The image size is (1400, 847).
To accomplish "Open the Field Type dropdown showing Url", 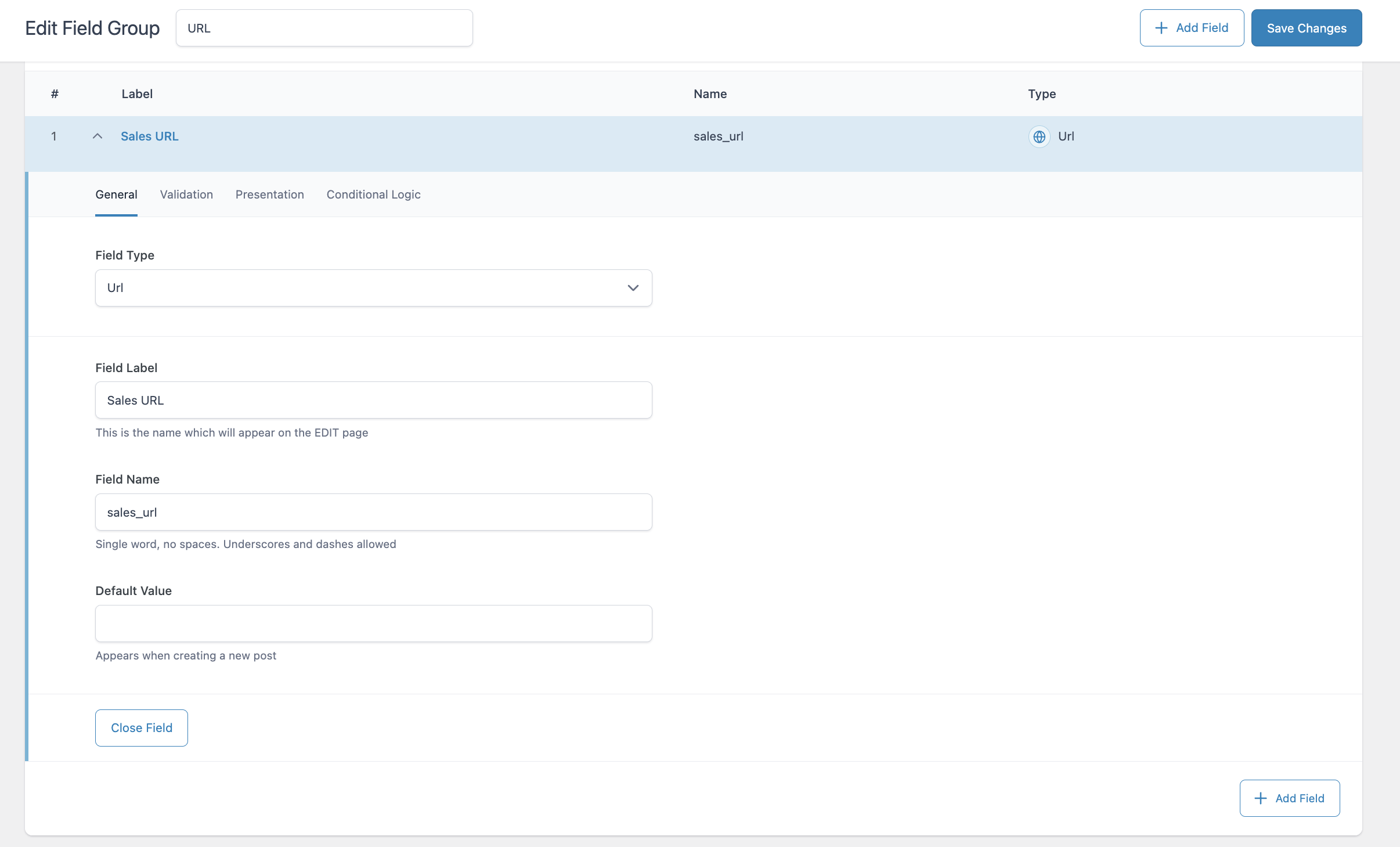I will click(x=373, y=287).
